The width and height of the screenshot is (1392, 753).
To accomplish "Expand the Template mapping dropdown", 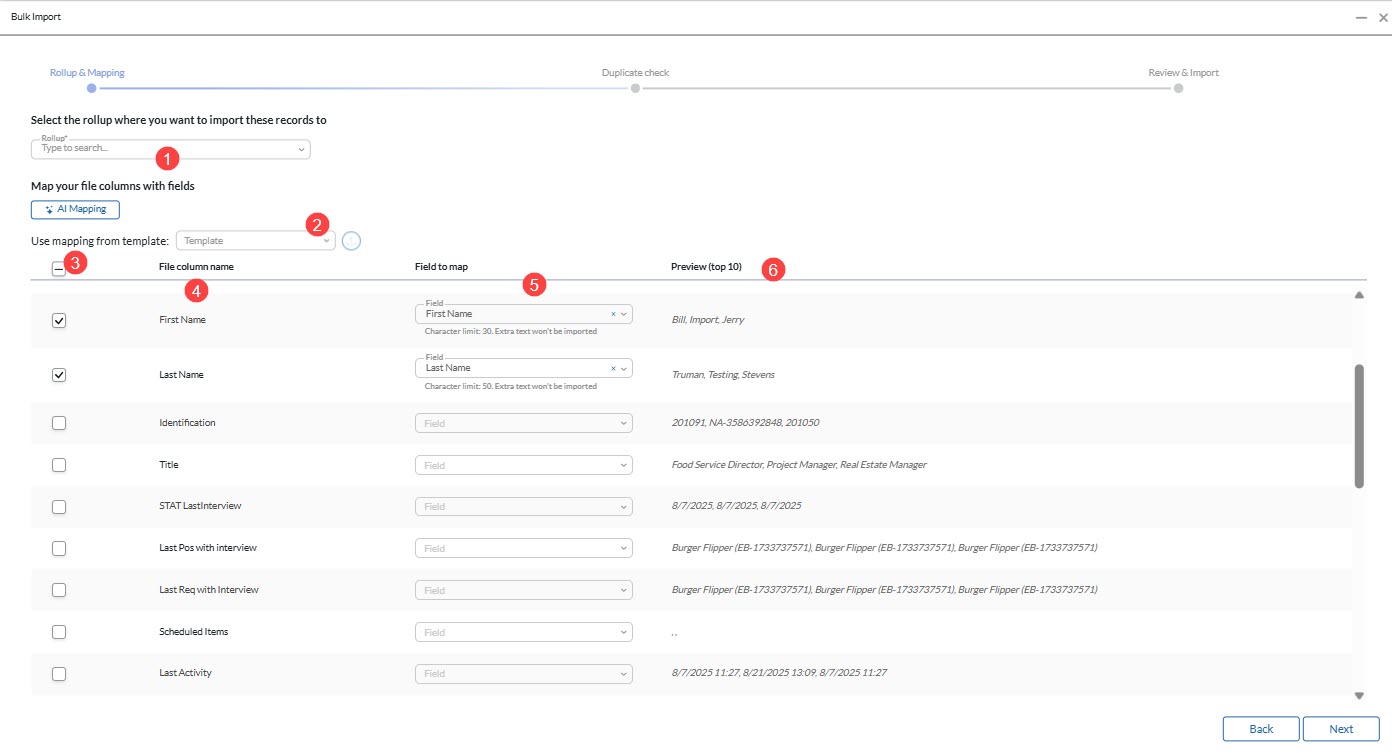I will (255, 240).
